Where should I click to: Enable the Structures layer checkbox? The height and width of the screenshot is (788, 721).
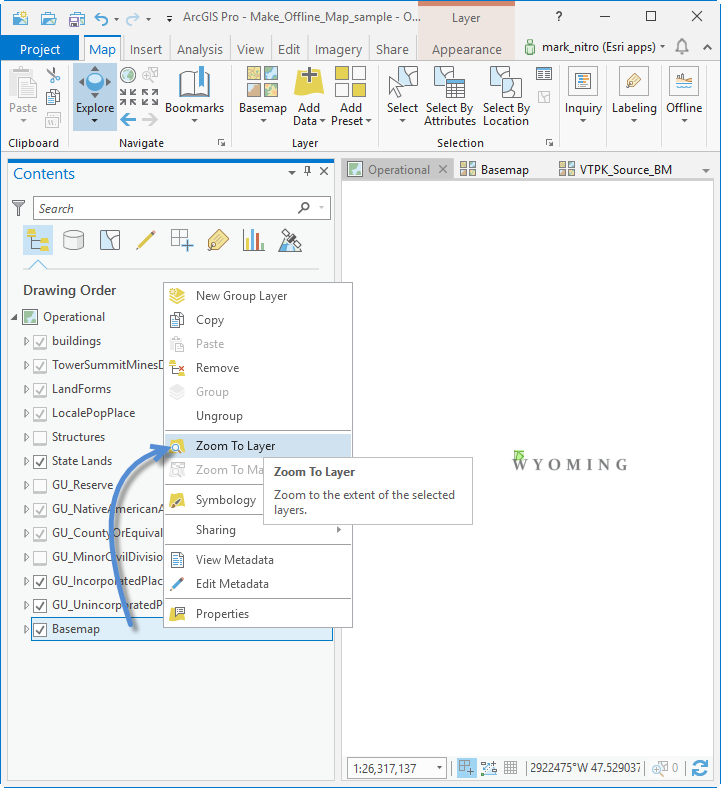tap(40, 438)
